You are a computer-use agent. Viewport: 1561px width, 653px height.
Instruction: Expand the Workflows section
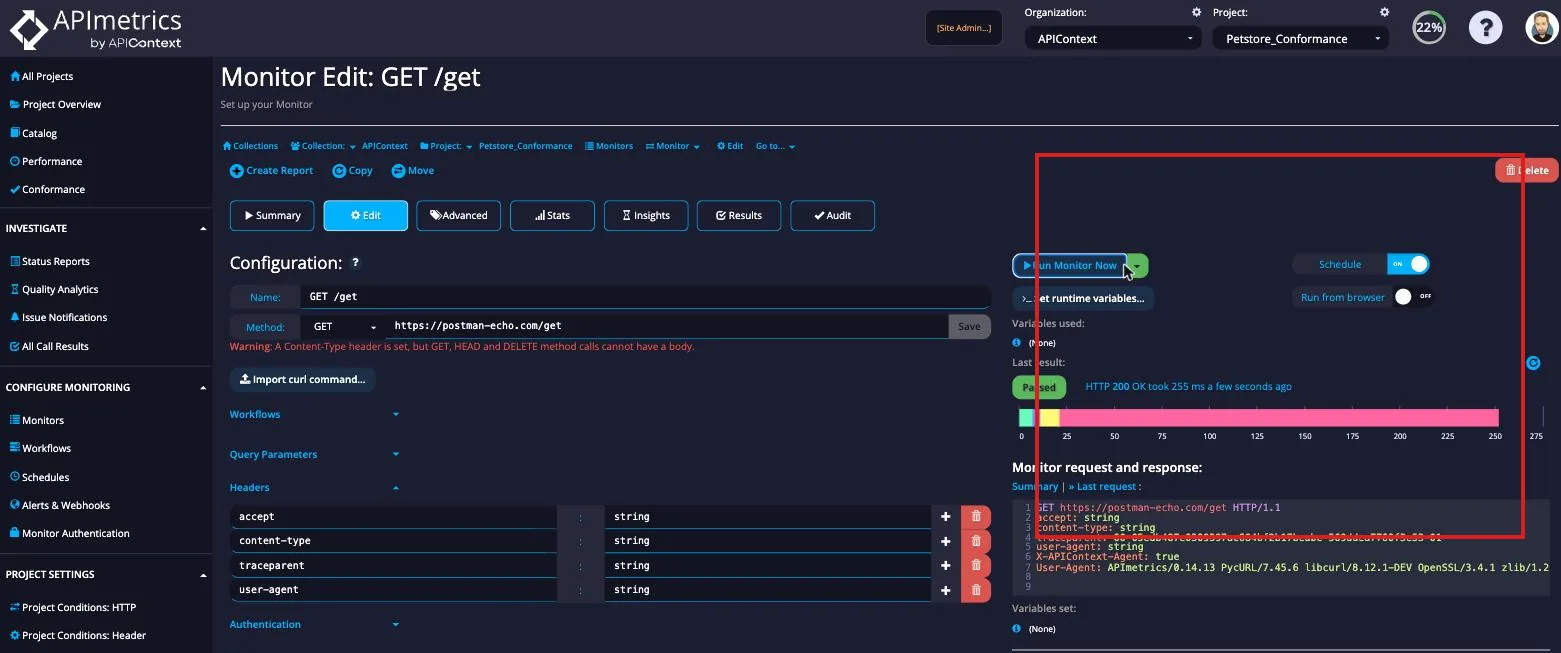[x=314, y=414]
